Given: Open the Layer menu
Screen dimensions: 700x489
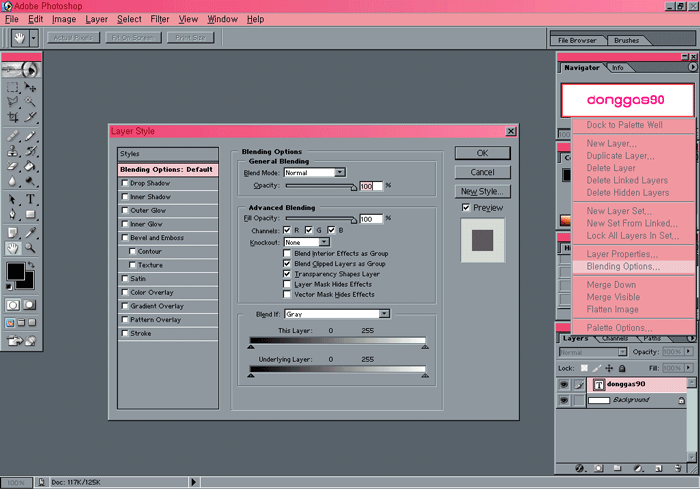Looking at the screenshot, I should point(97,19).
